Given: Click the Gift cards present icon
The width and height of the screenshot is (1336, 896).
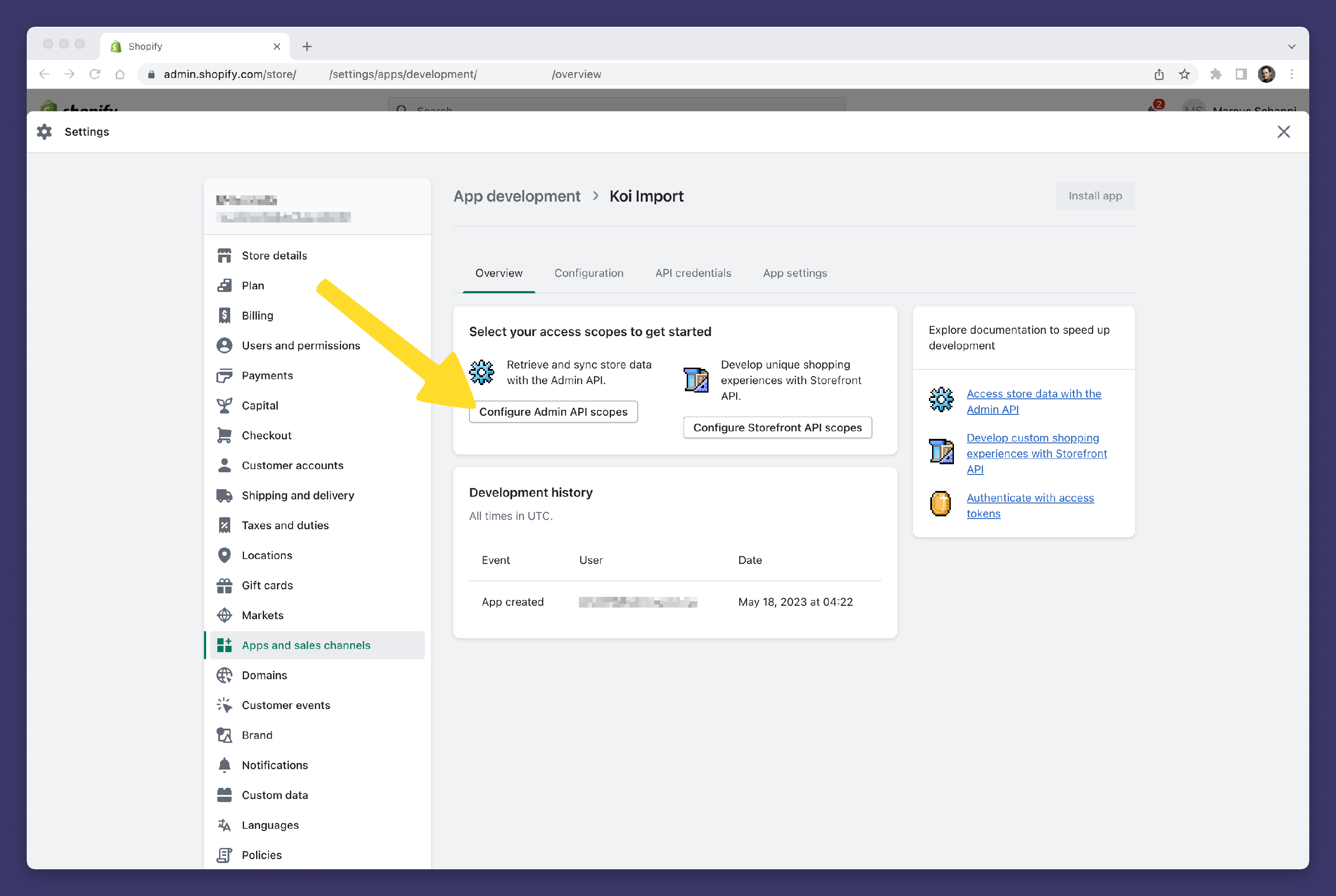Looking at the screenshot, I should click(224, 585).
